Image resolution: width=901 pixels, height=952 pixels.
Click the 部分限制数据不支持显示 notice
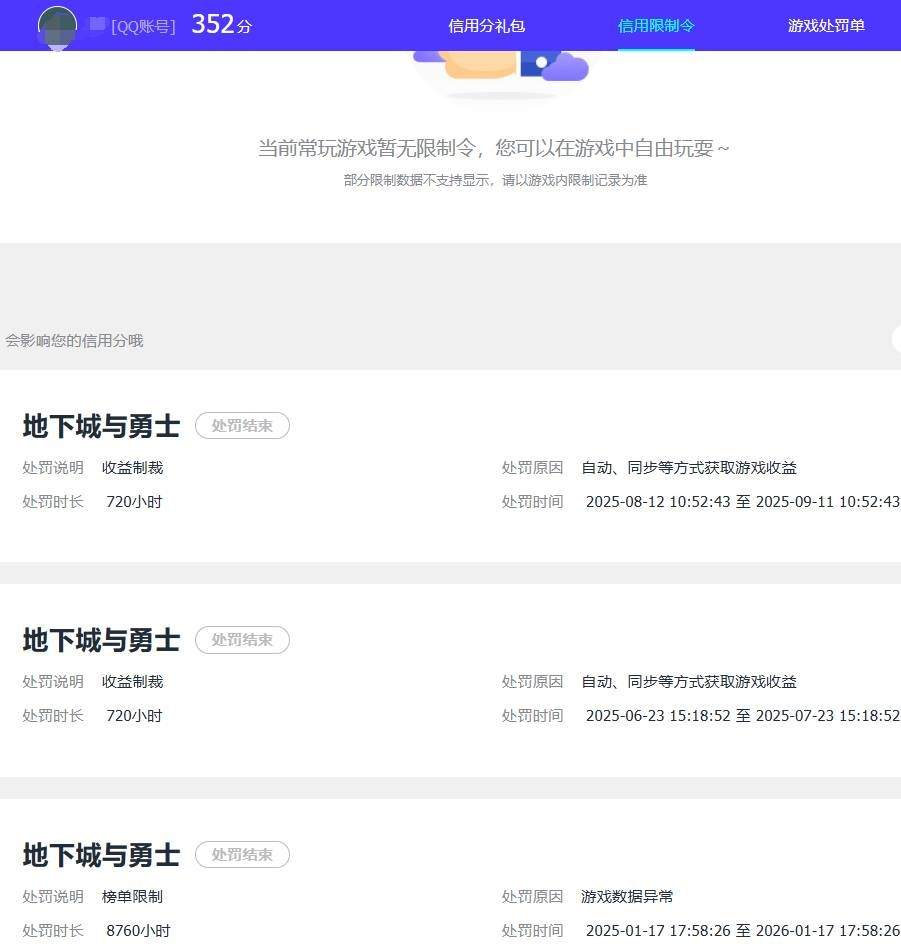click(x=495, y=180)
